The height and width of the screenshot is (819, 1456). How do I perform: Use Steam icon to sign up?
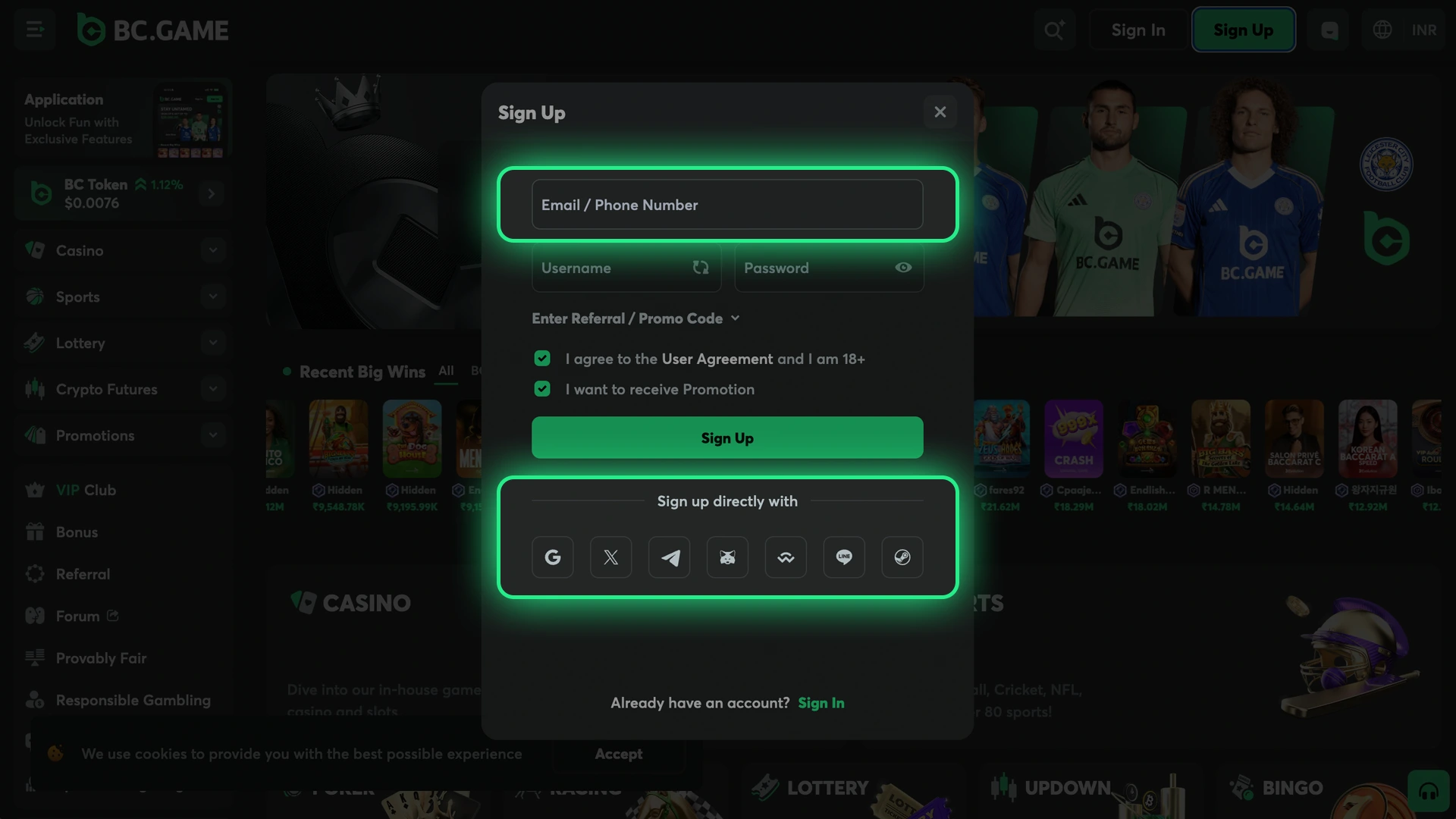click(902, 557)
